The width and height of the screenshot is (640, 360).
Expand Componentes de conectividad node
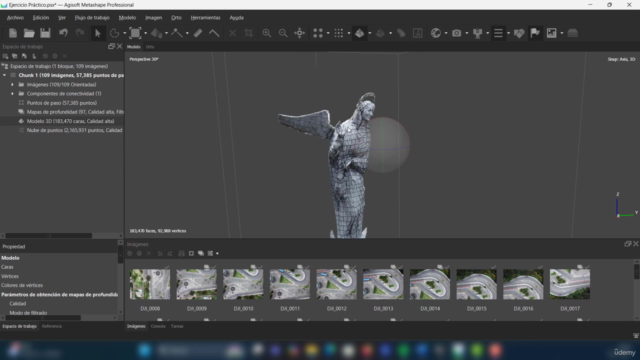point(12,93)
